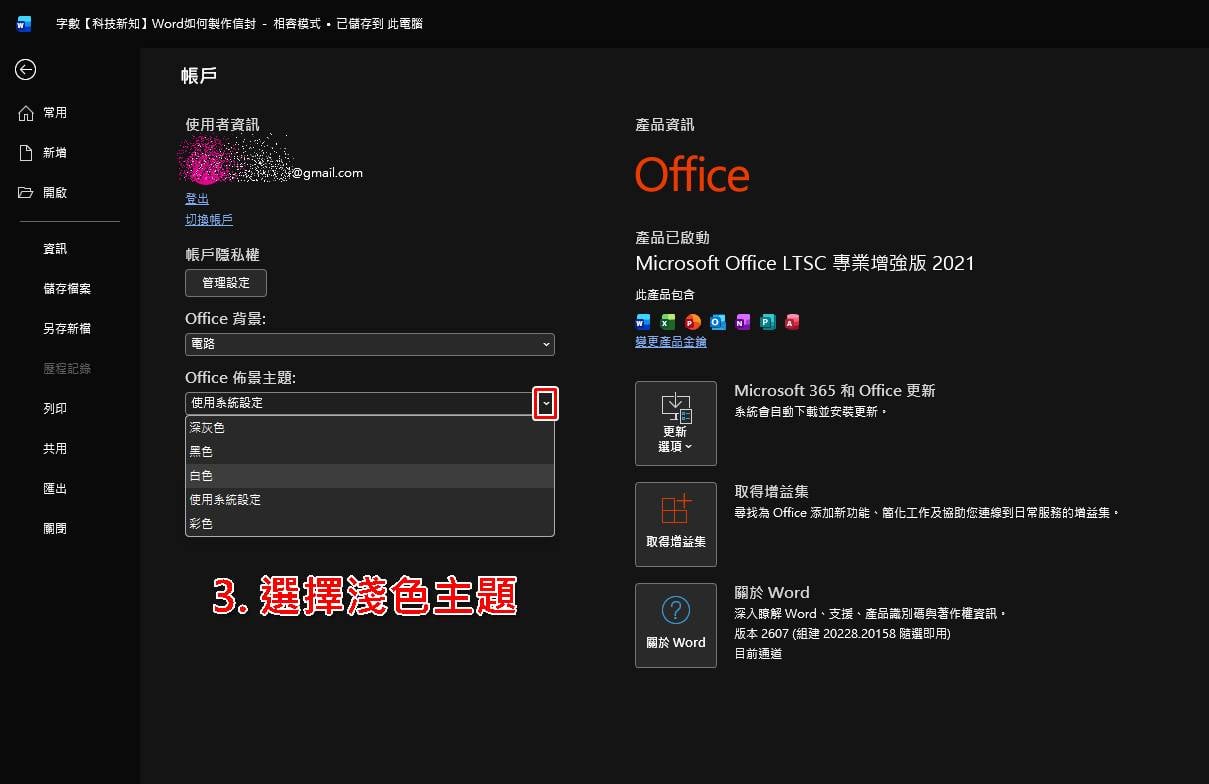This screenshot has width=1209, height=784.
Task: Click the back arrow icon
Action: [x=25, y=69]
